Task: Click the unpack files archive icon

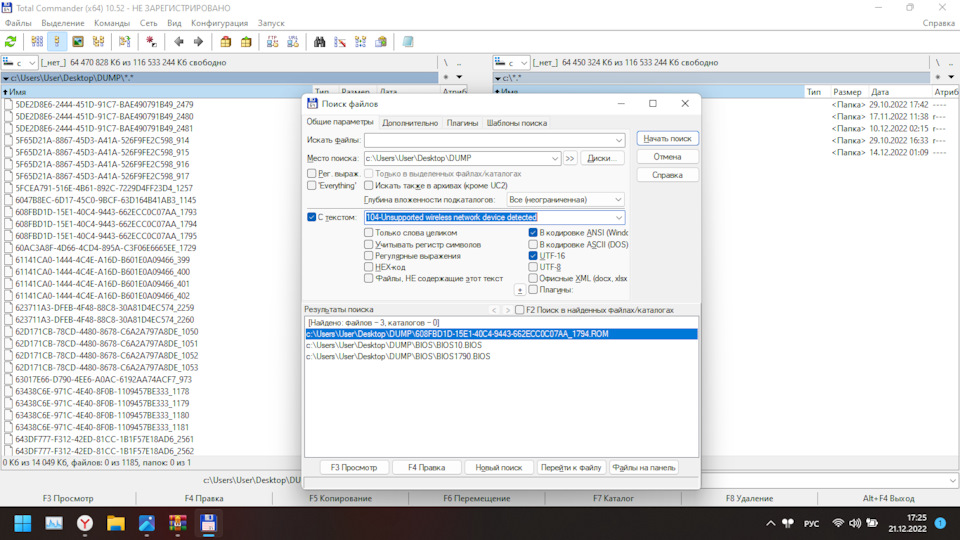Action: (246, 42)
